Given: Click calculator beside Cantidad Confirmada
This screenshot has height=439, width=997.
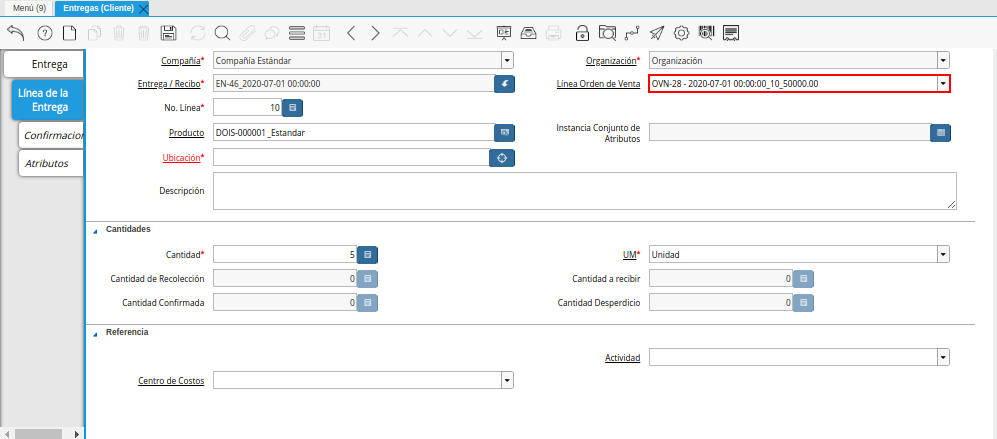Looking at the screenshot, I should (x=368, y=303).
